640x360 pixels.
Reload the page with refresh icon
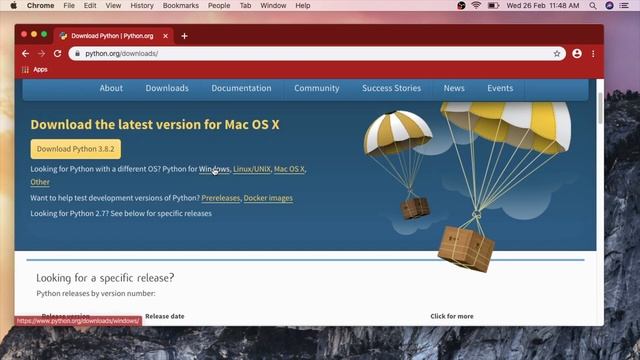[x=58, y=53]
